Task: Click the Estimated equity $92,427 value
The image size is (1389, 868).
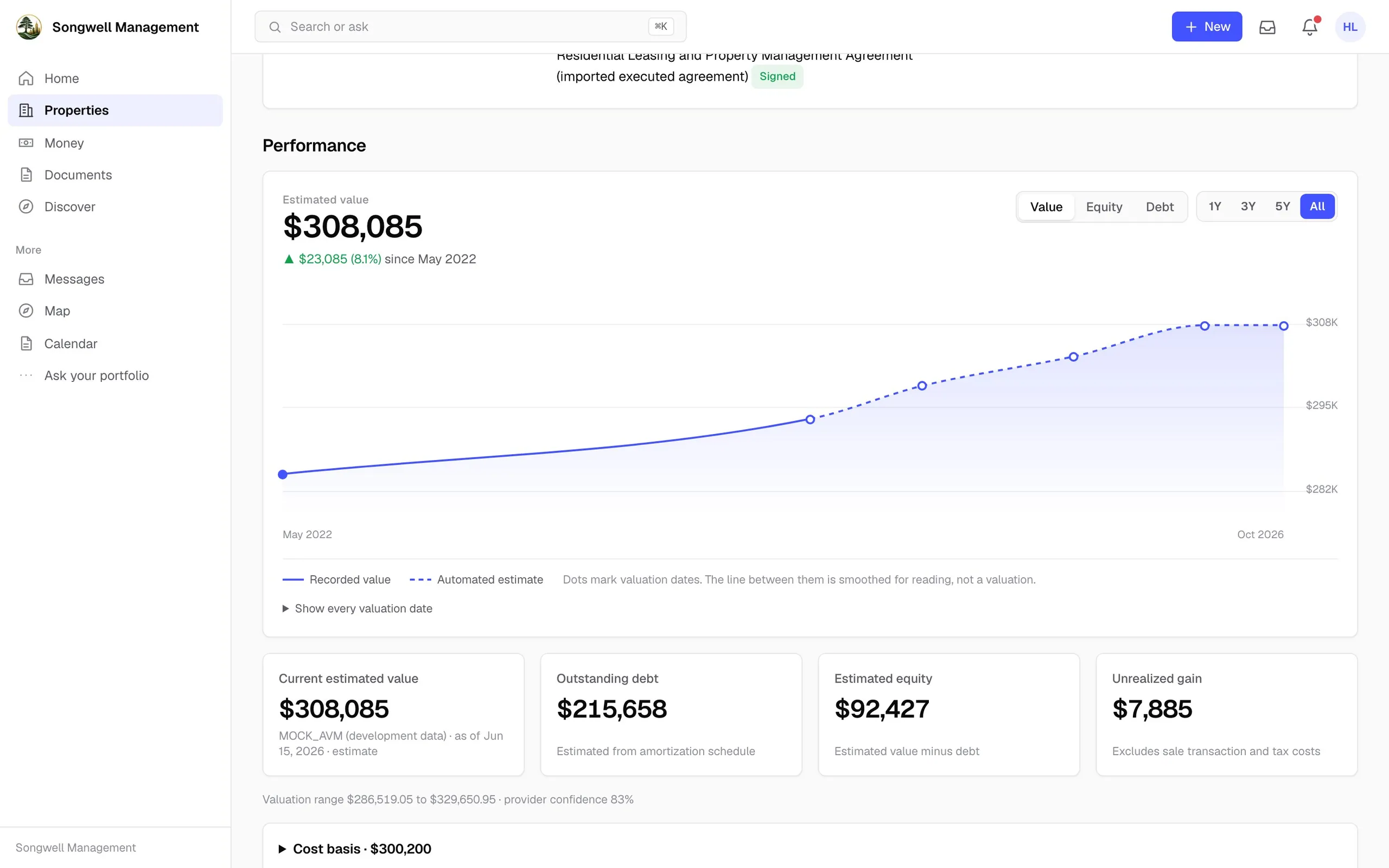Action: [882, 709]
